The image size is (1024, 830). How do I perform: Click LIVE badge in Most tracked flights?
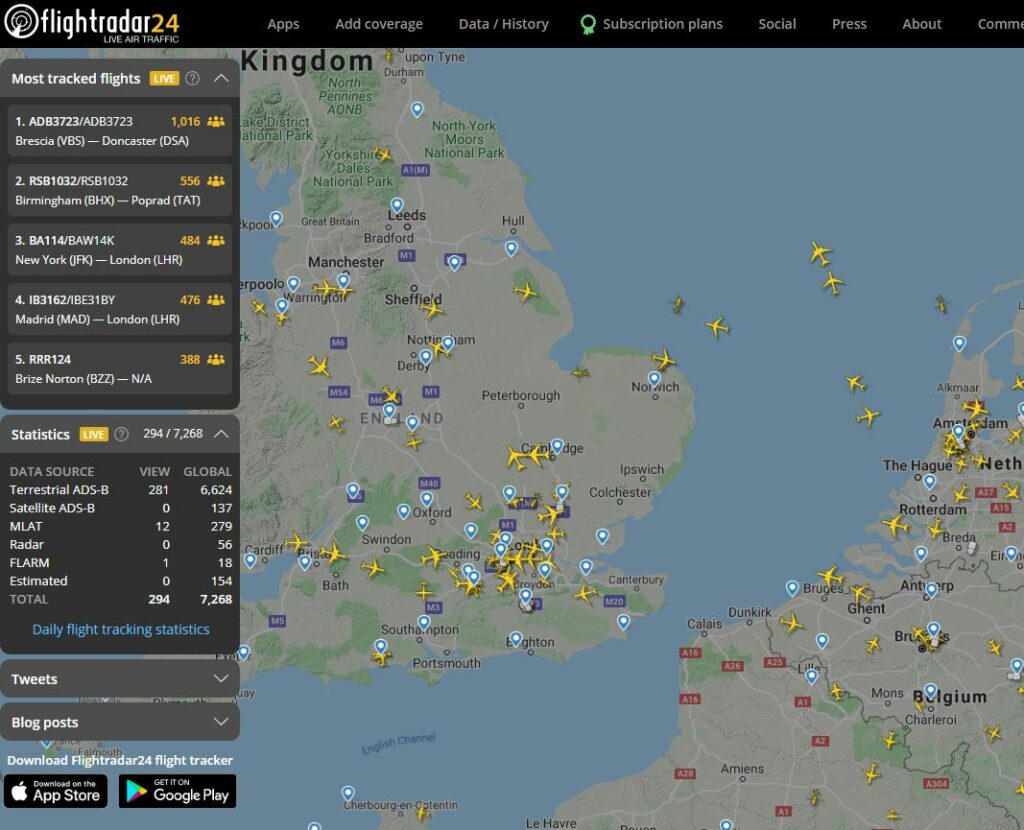pos(164,78)
